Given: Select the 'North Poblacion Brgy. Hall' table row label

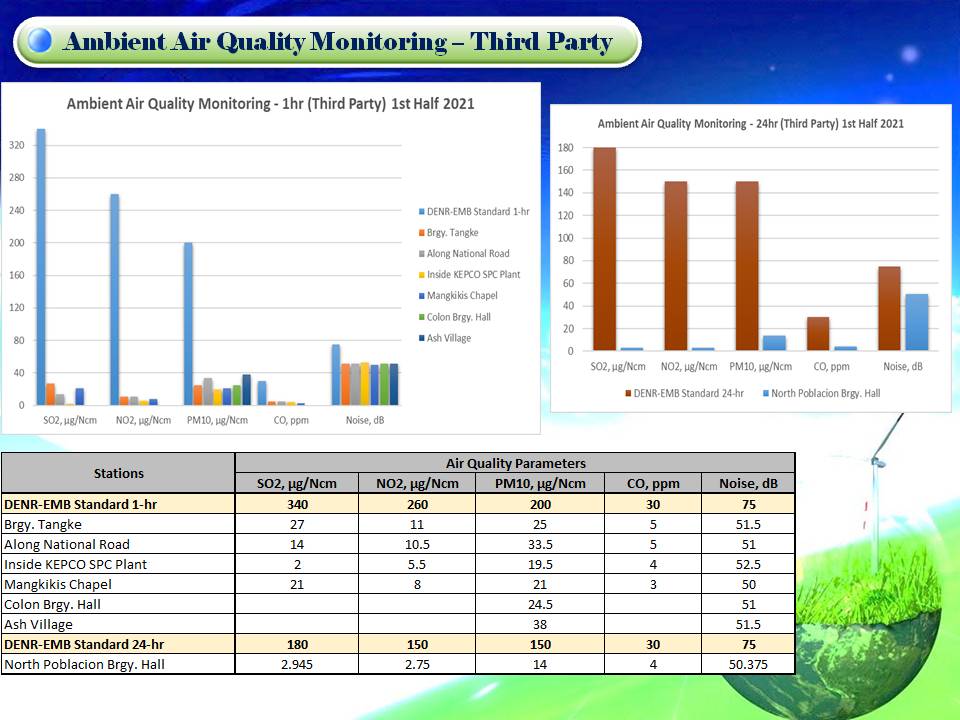Looking at the screenshot, I should pyautogui.click(x=84, y=665).
